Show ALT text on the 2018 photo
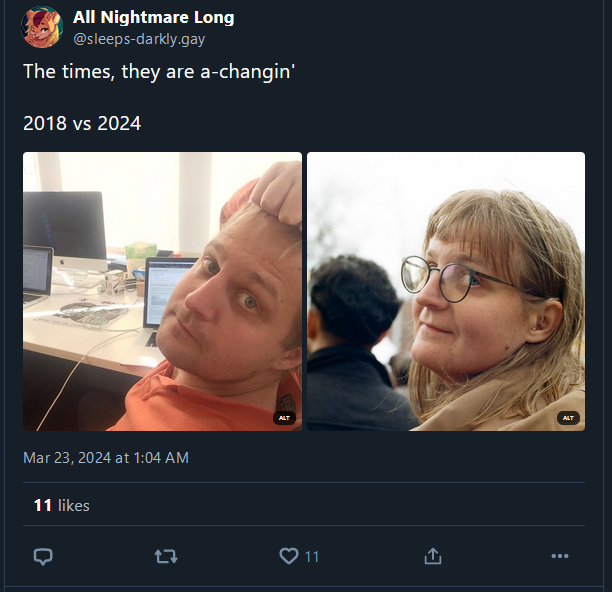This screenshot has height=592, width=612. click(284, 418)
